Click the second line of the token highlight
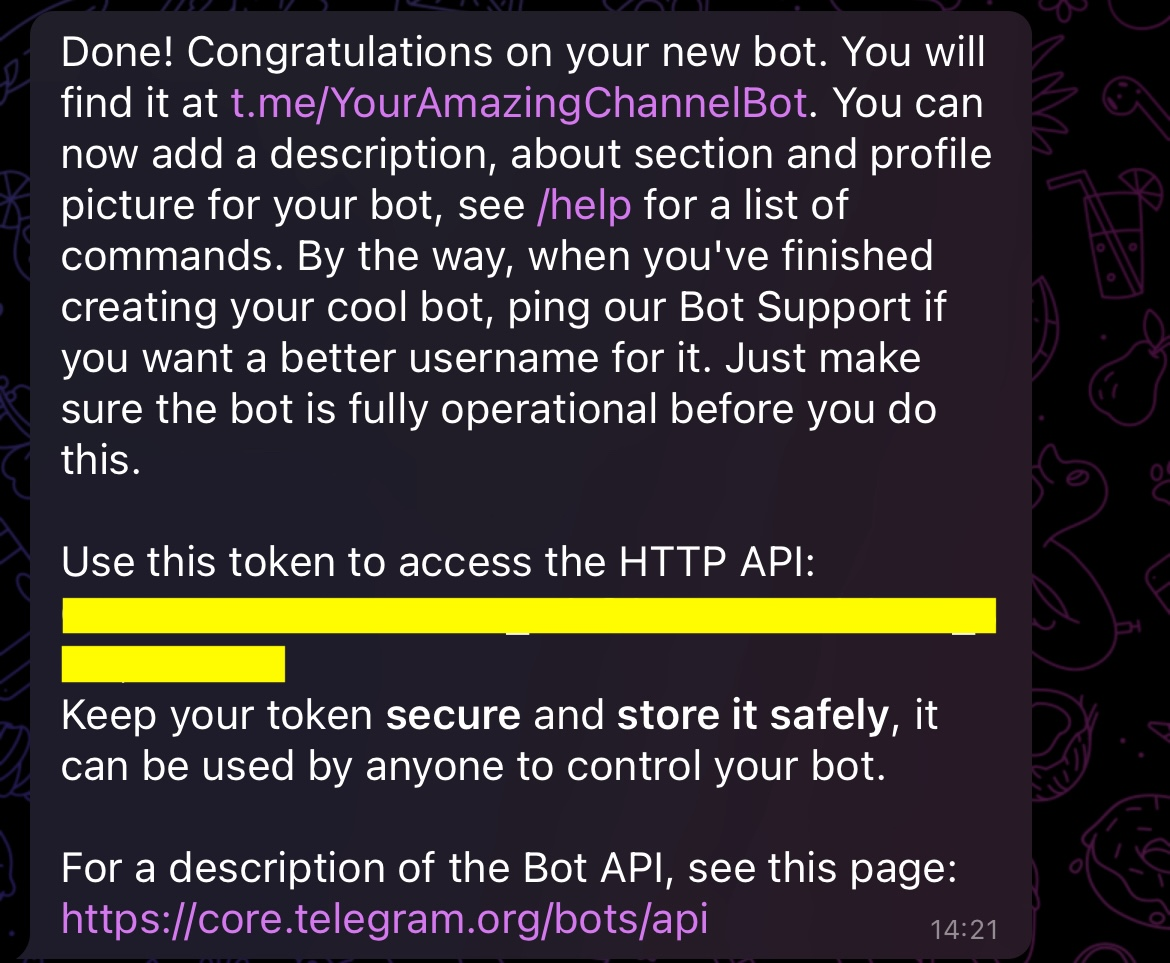This screenshot has height=963, width=1170. click(x=172, y=663)
